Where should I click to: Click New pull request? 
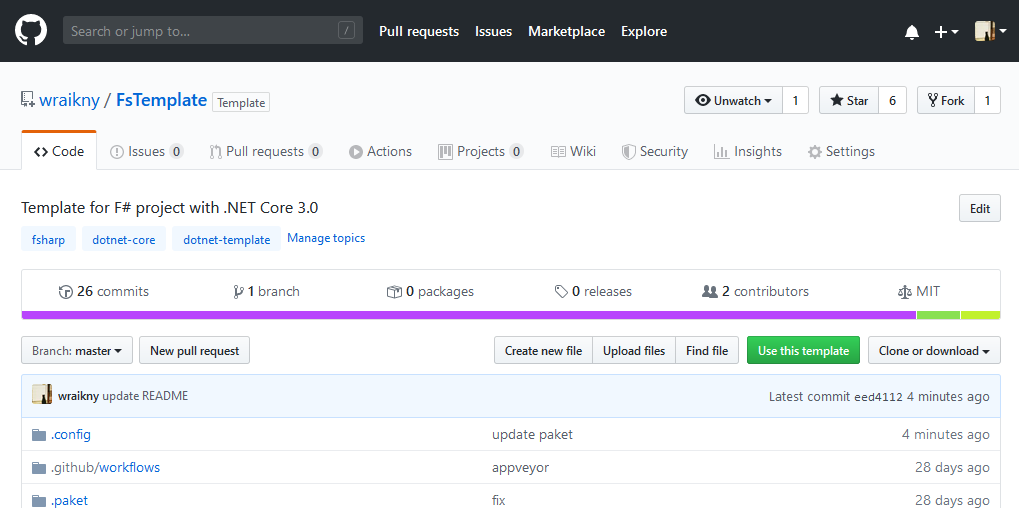tap(194, 350)
